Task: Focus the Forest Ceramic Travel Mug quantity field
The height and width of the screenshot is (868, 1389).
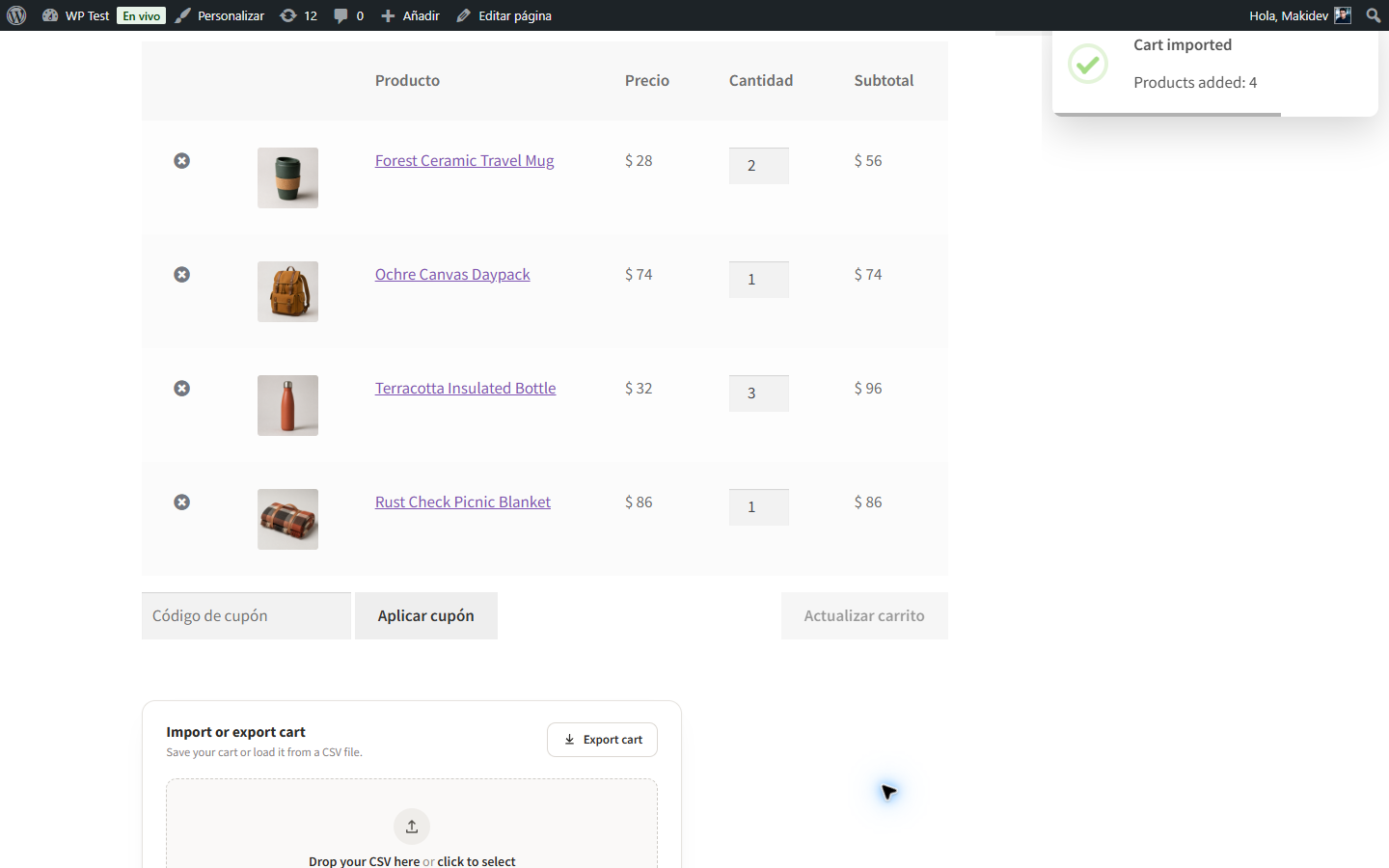Action: (759, 166)
